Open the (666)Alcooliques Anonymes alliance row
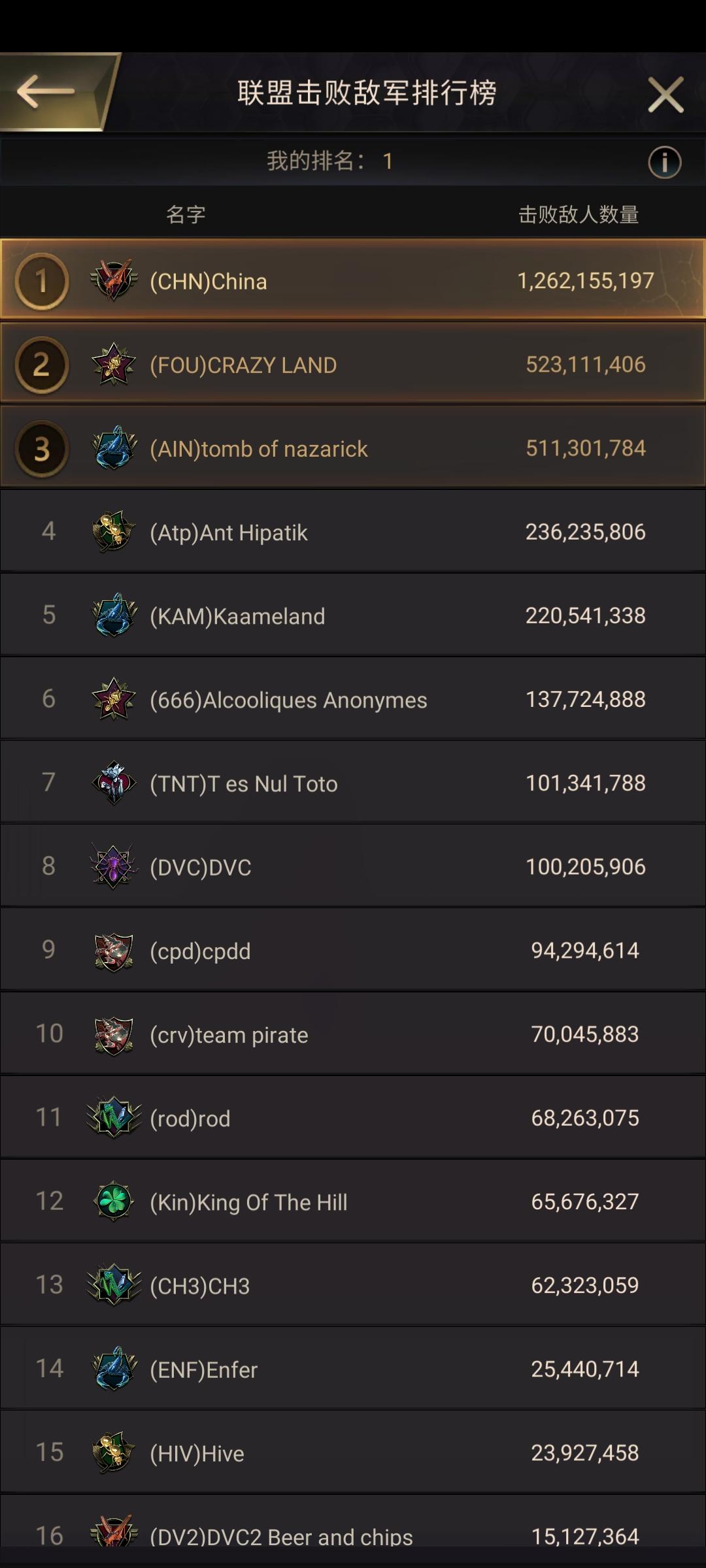 353,699
